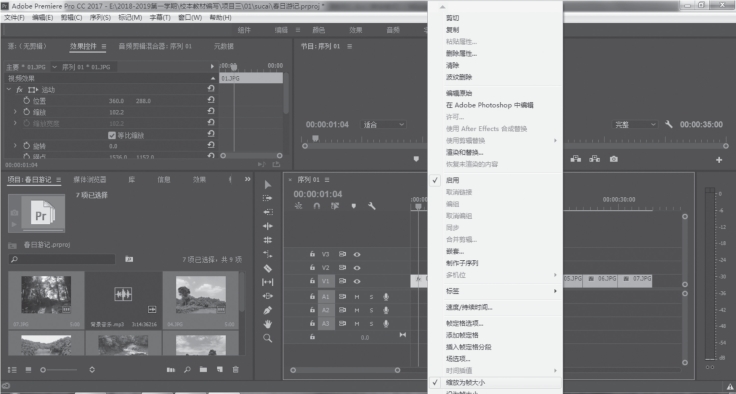
Task: Click the nest sequence icon in timeline header
Action: (x=299, y=206)
